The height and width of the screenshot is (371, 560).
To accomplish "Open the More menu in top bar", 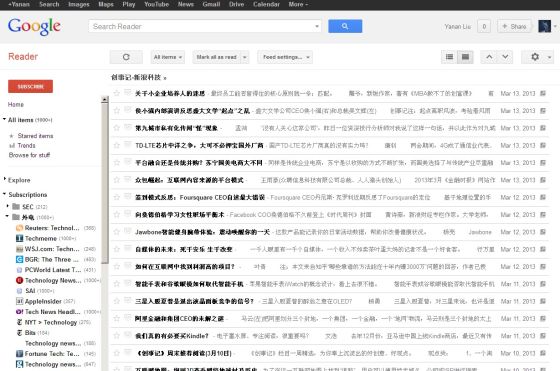I will pos(298,4).
